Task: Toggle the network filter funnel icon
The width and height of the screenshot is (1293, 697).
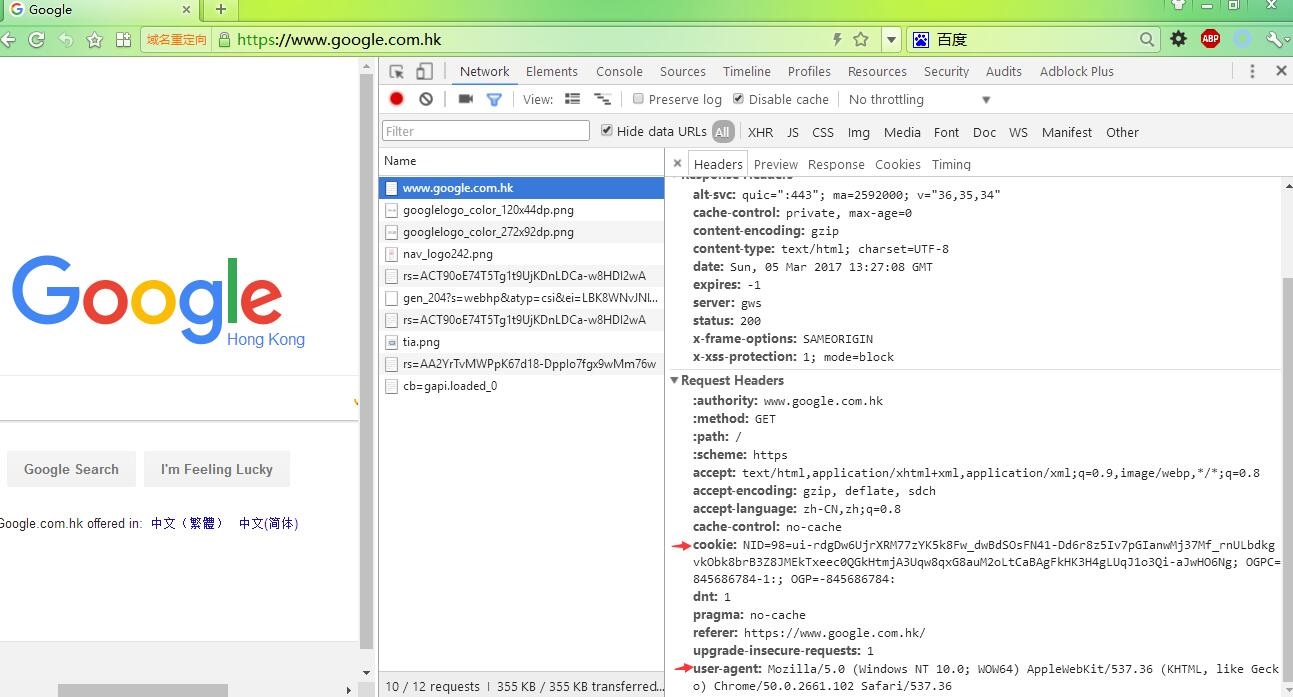Action: click(x=494, y=99)
